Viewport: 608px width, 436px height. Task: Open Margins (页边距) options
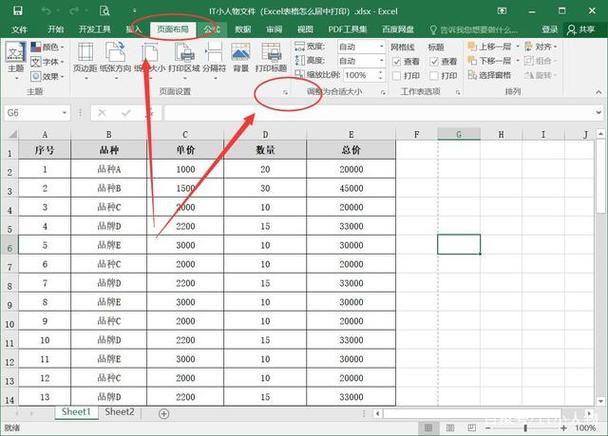point(85,59)
